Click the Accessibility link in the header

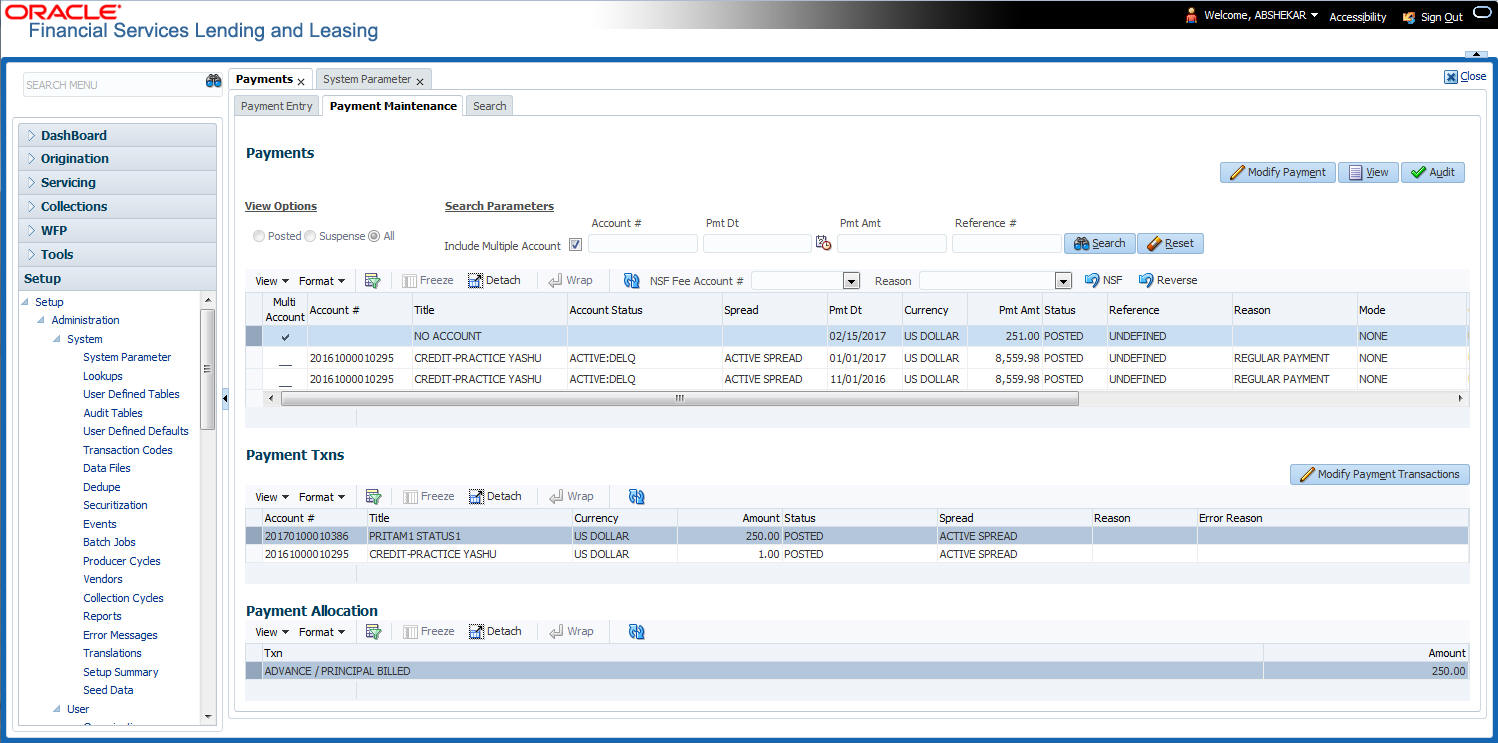coord(1358,17)
